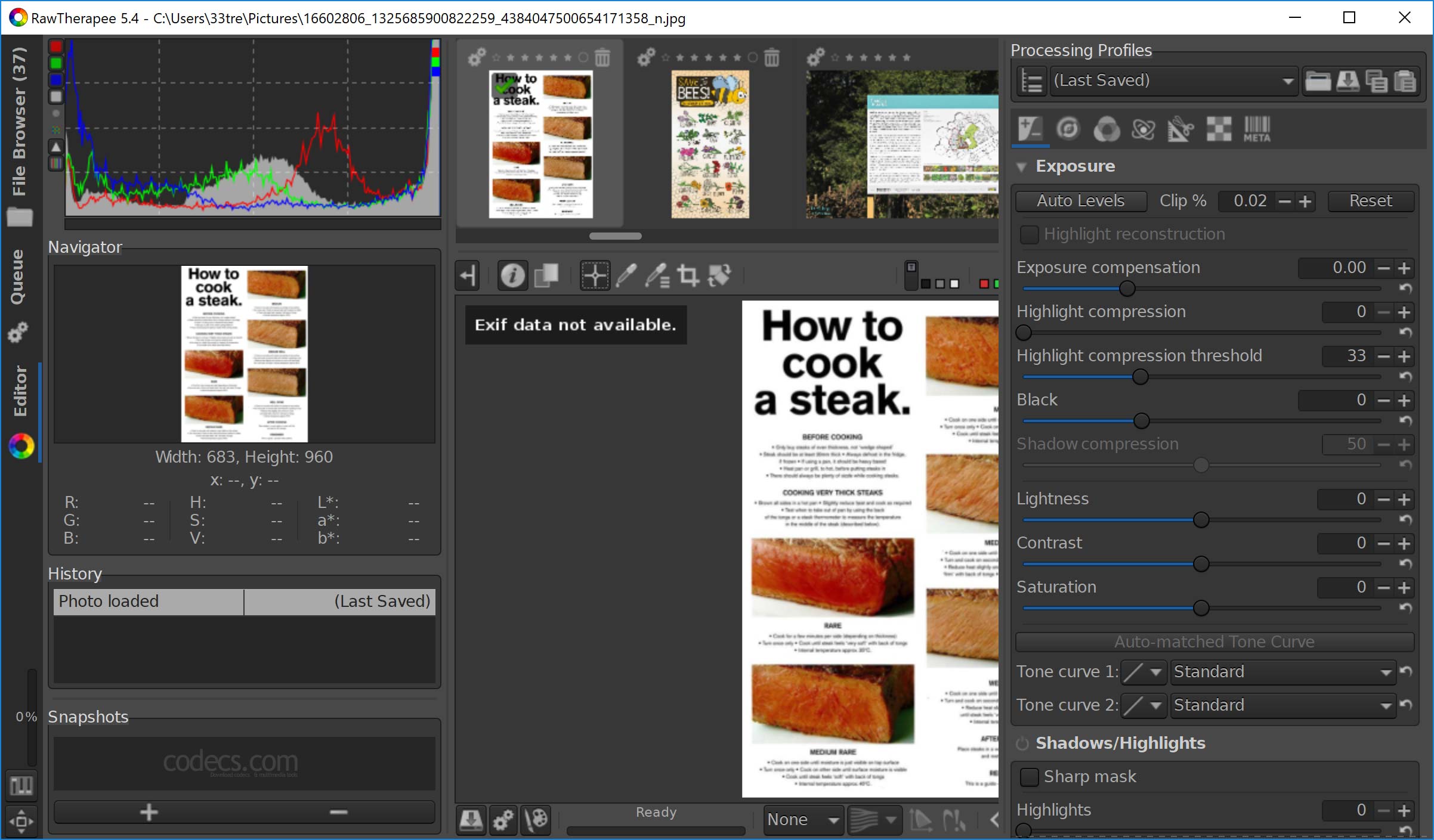Click Auto-matched Tone Curve button
Image resolution: width=1434 pixels, height=840 pixels.
(1214, 642)
